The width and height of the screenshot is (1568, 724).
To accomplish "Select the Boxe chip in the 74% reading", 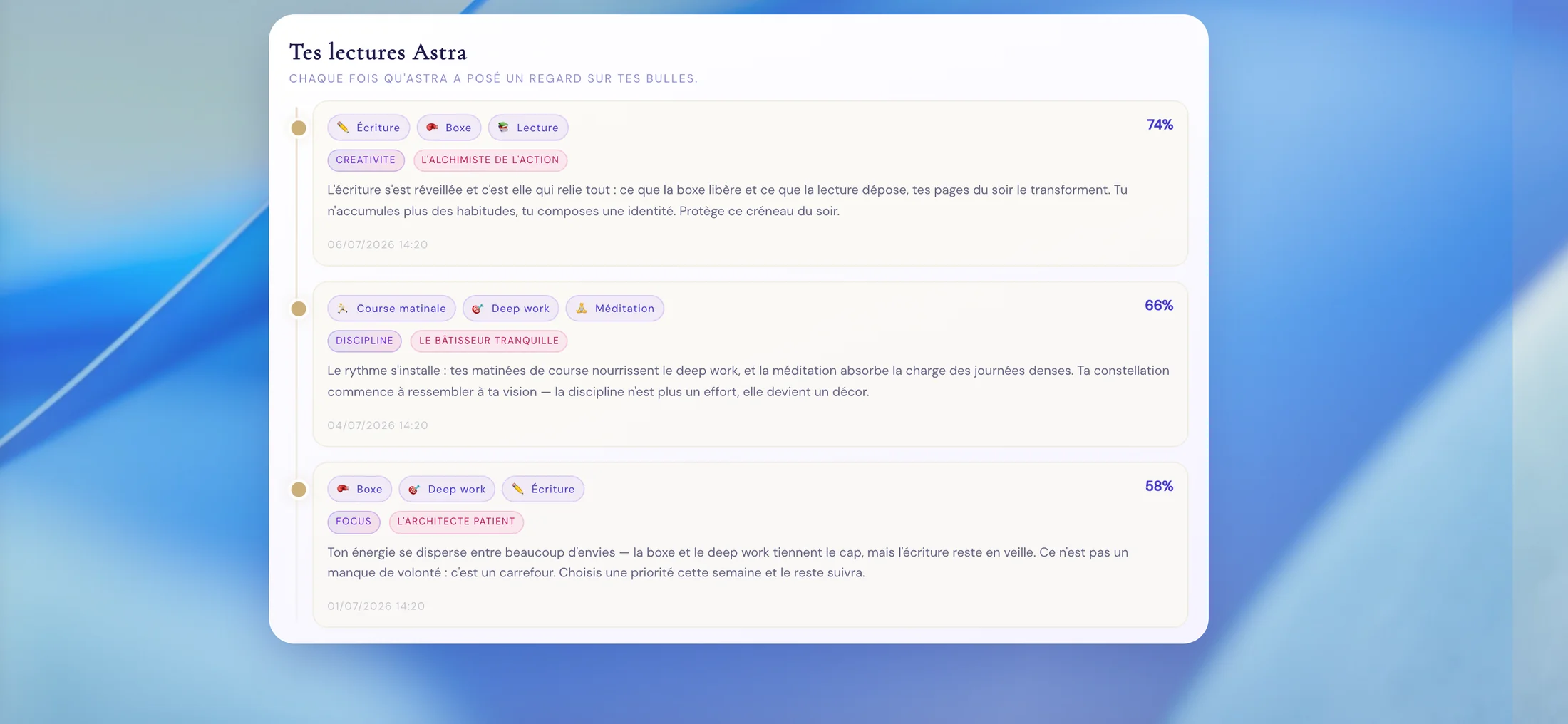I will [x=449, y=128].
